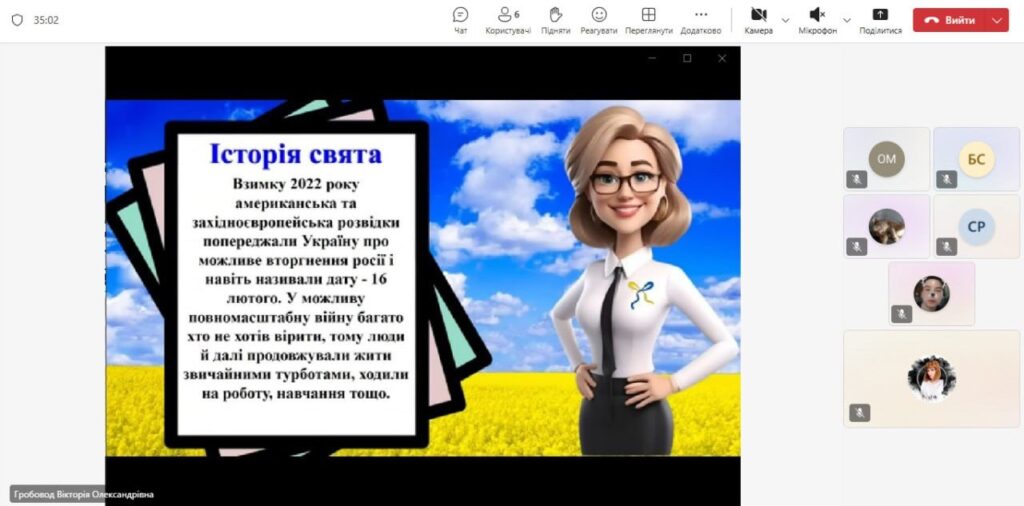This screenshot has width=1024, height=506.
Task: Open the view layout (Переглянути) options
Action: point(648,19)
